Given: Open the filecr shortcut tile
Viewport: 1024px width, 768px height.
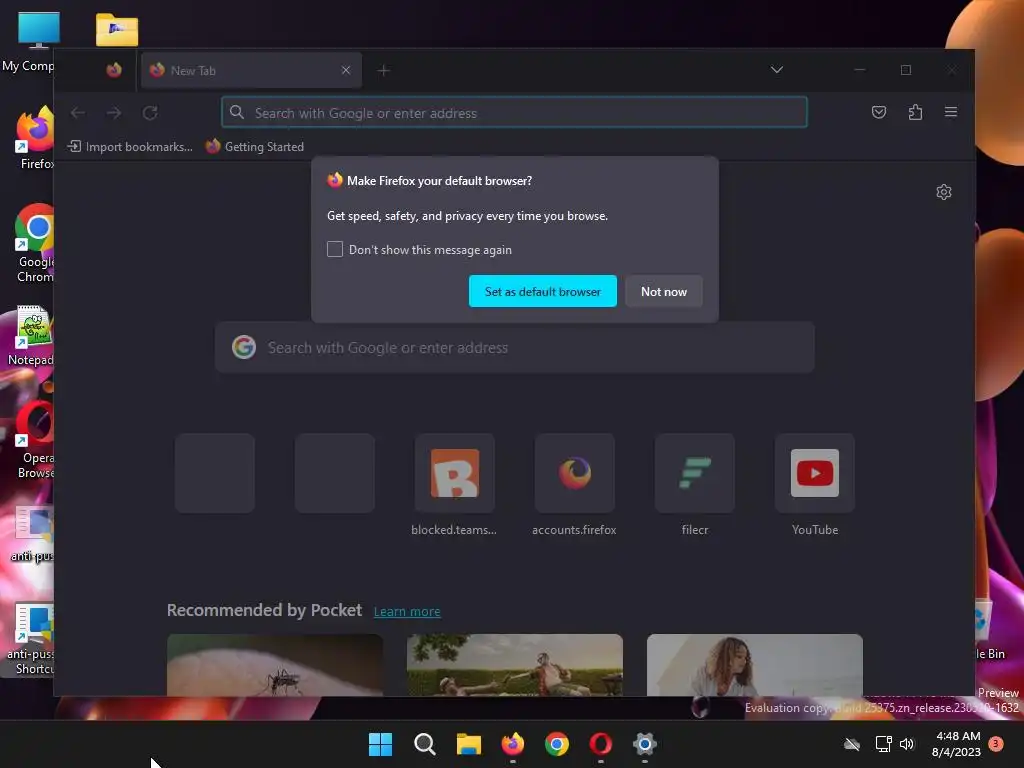Looking at the screenshot, I should (x=695, y=473).
